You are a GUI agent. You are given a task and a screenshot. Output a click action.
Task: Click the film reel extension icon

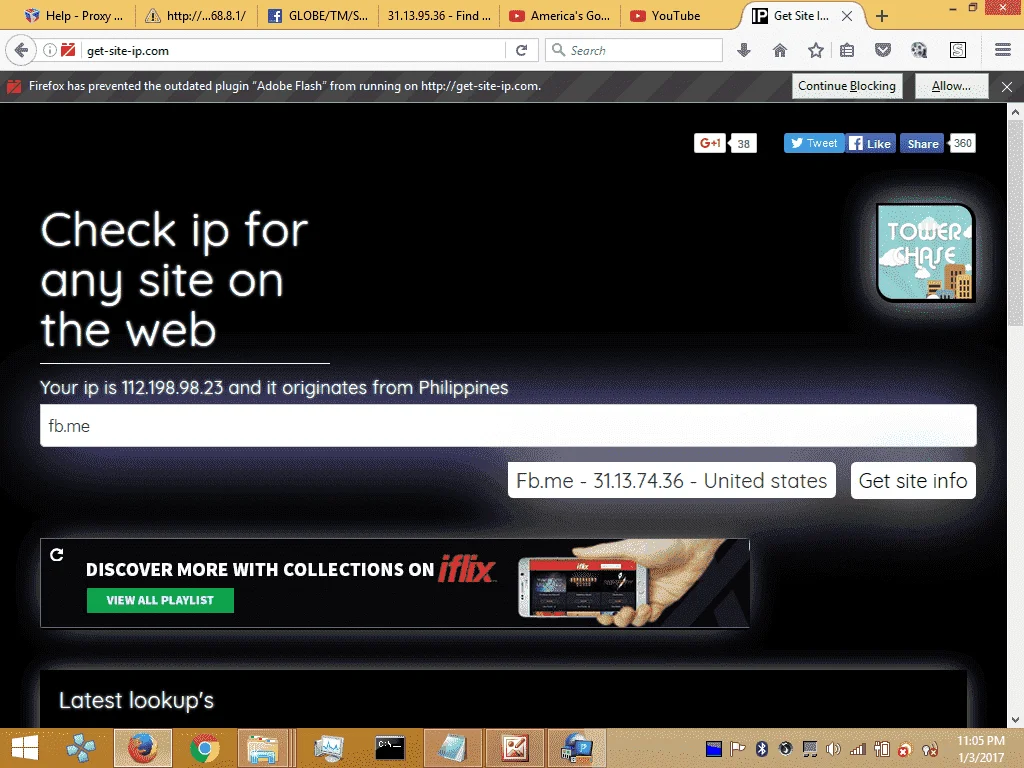pos(919,50)
